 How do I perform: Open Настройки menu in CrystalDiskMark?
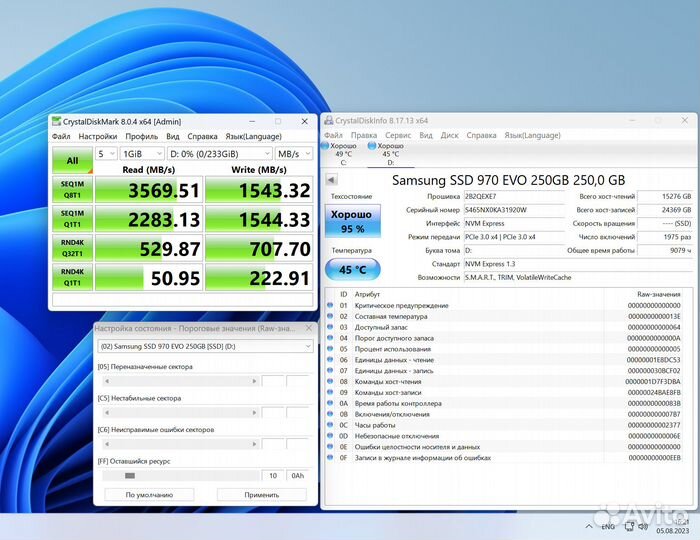point(98,136)
